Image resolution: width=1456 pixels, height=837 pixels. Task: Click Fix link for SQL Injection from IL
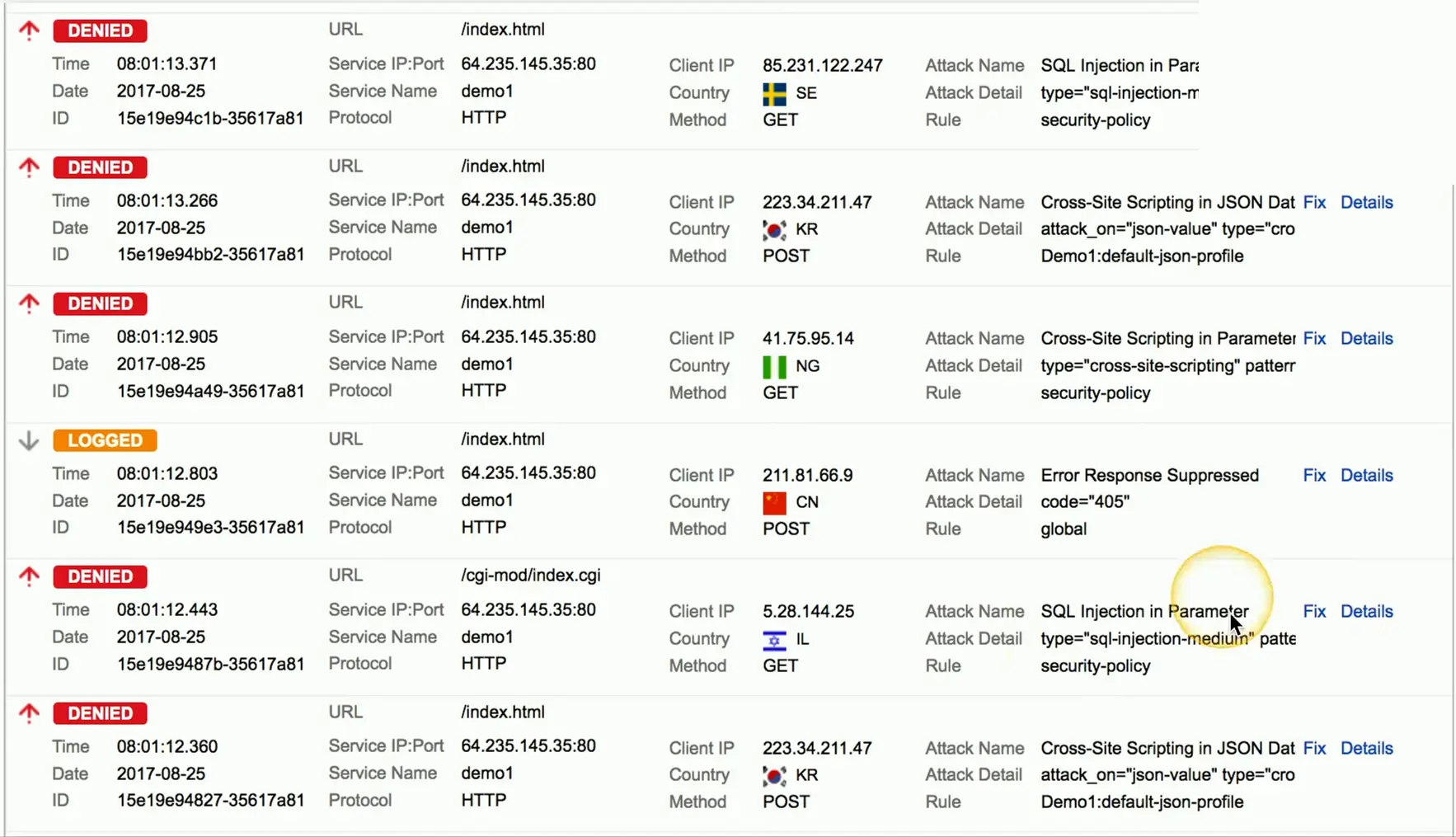click(1314, 611)
